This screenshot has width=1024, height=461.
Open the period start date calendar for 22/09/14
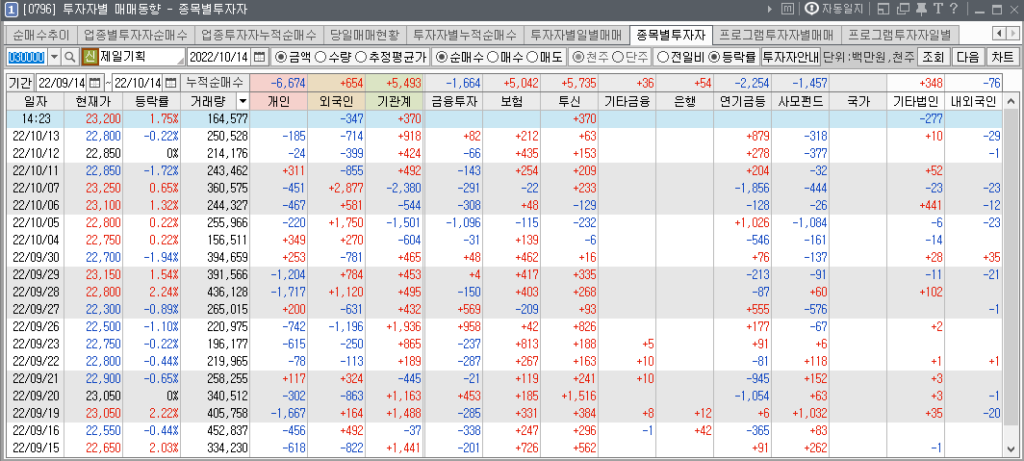pyautogui.click(x=96, y=82)
